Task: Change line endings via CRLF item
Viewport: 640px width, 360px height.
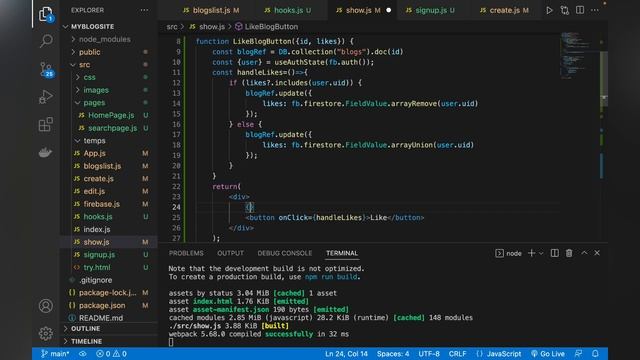Action: pyautogui.click(x=457, y=354)
